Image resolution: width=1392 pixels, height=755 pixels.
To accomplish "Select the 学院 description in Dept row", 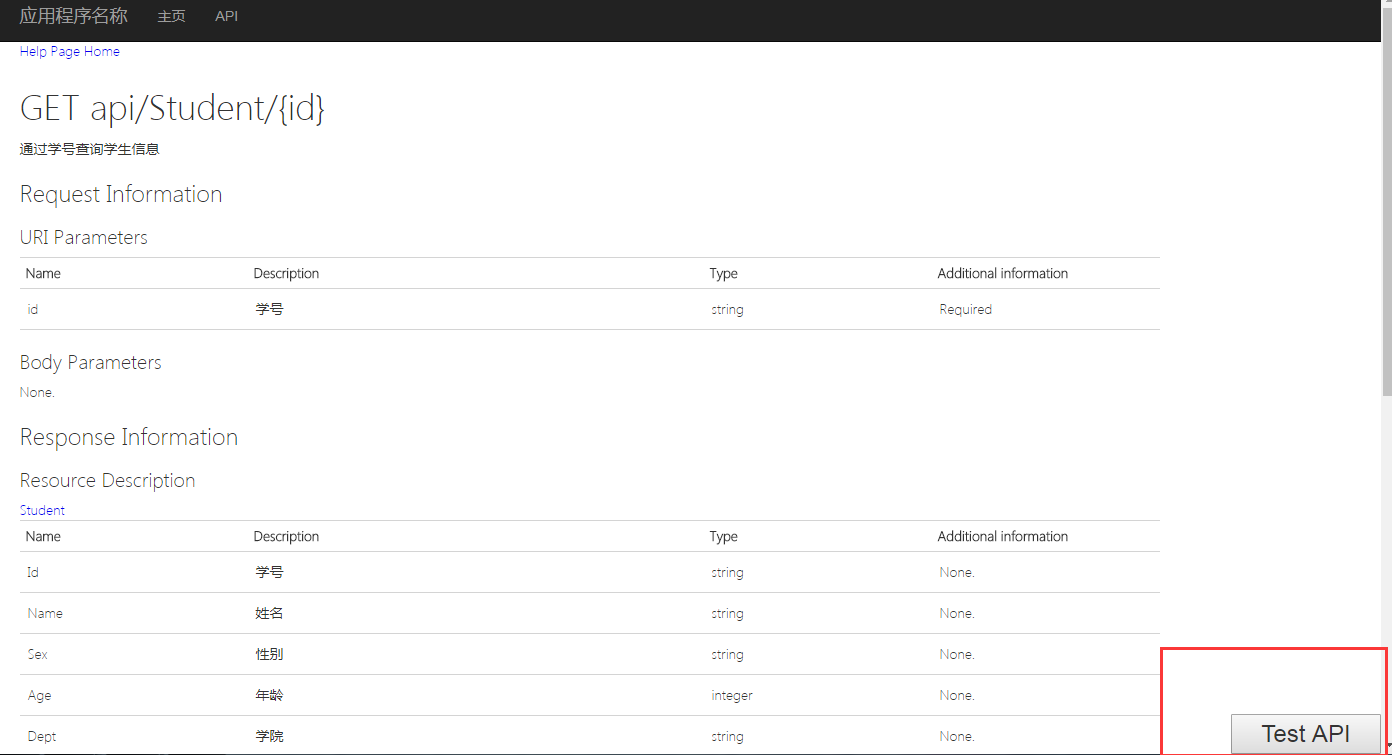I will coord(269,737).
